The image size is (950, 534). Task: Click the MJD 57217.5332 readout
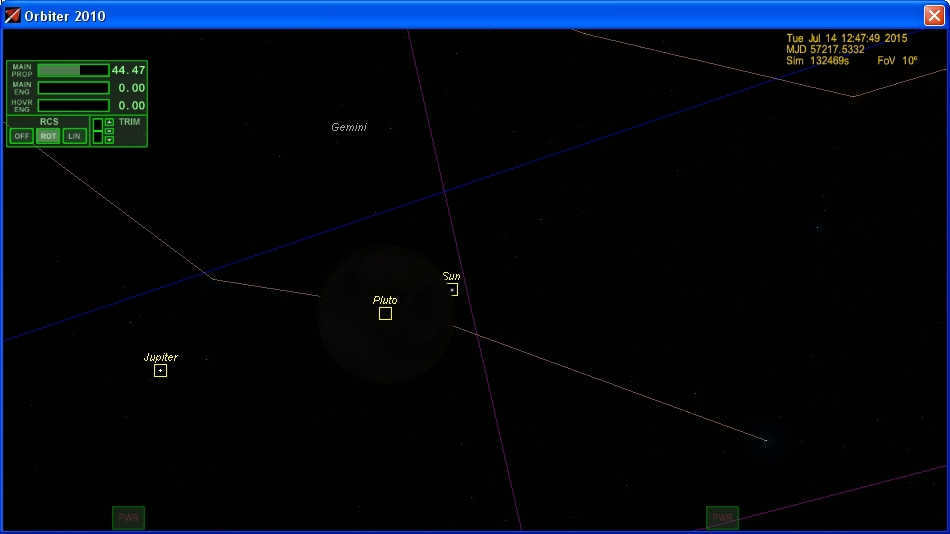[825, 49]
